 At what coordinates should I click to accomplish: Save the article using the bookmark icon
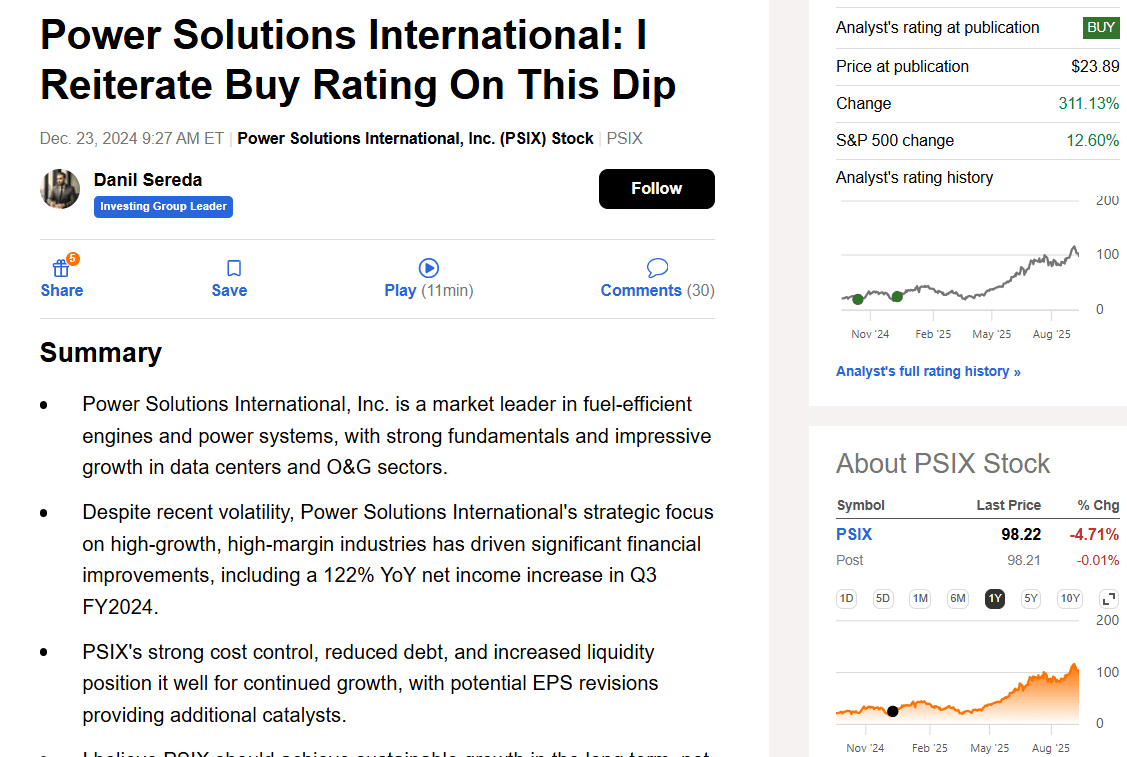pos(229,278)
